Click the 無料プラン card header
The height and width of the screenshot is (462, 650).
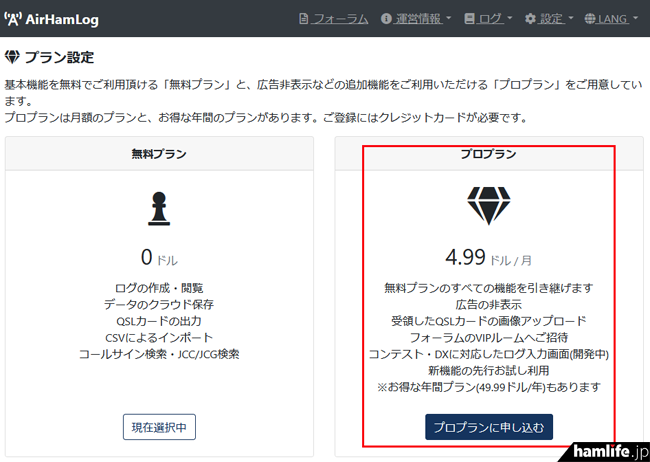click(159, 154)
